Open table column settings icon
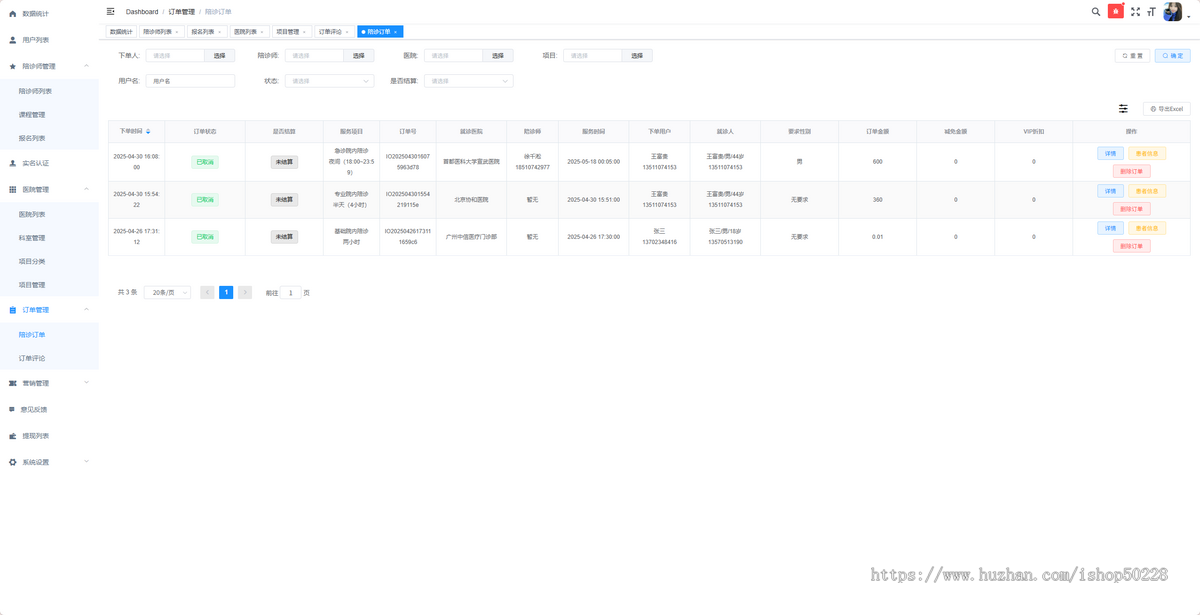 [x=1123, y=108]
